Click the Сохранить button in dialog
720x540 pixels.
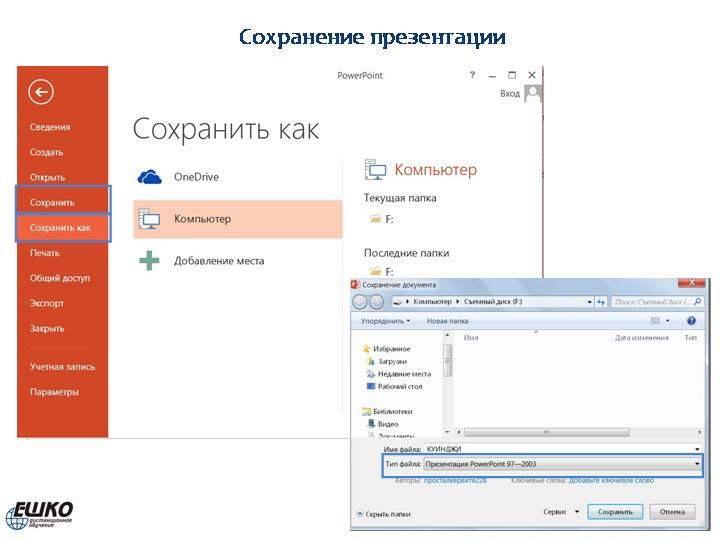[x=615, y=512]
